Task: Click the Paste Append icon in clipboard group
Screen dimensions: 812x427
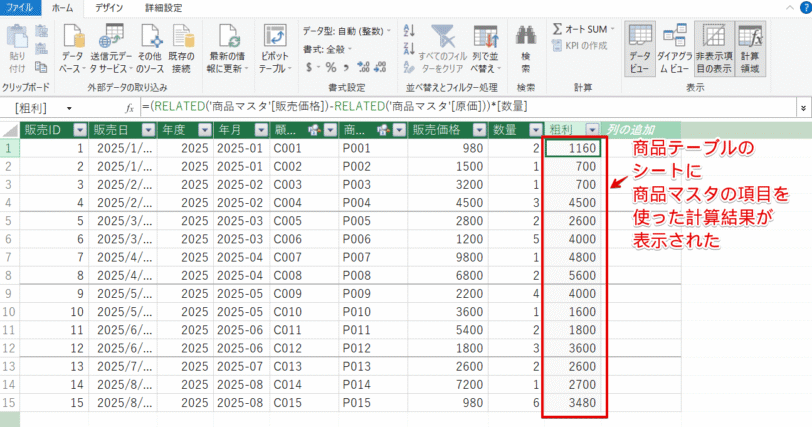Action: pyautogui.click(x=41, y=31)
